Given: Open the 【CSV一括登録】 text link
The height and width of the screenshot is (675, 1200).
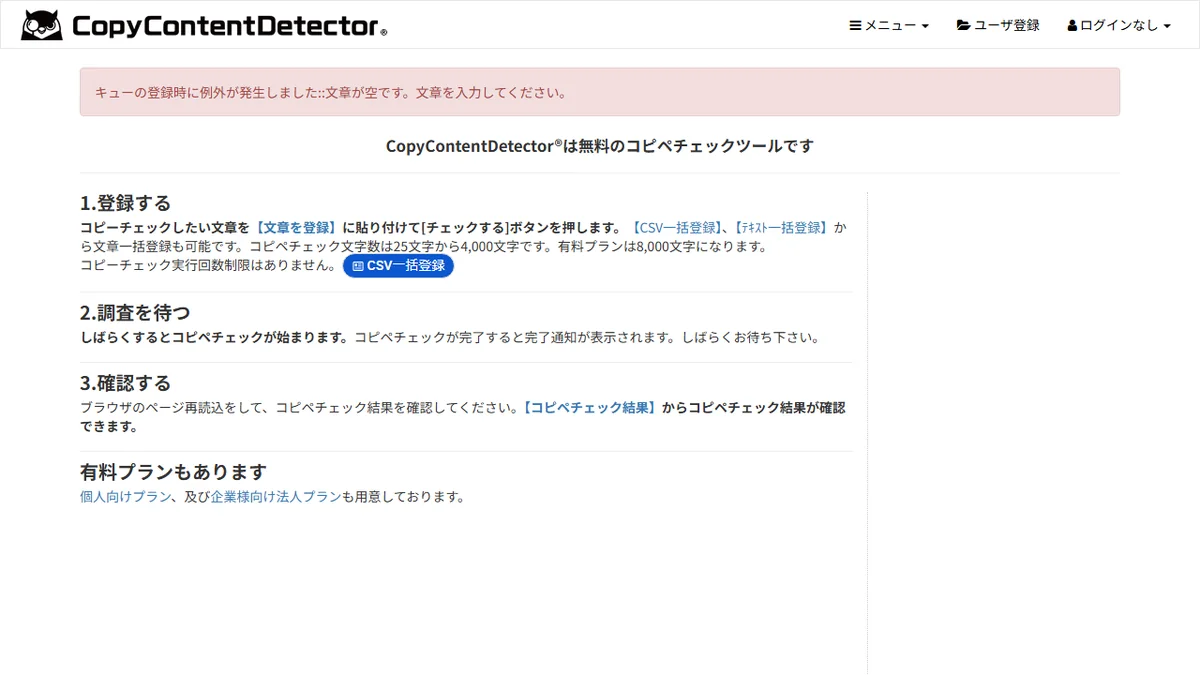Looking at the screenshot, I should pyautogui.click(x=677, y=228).
